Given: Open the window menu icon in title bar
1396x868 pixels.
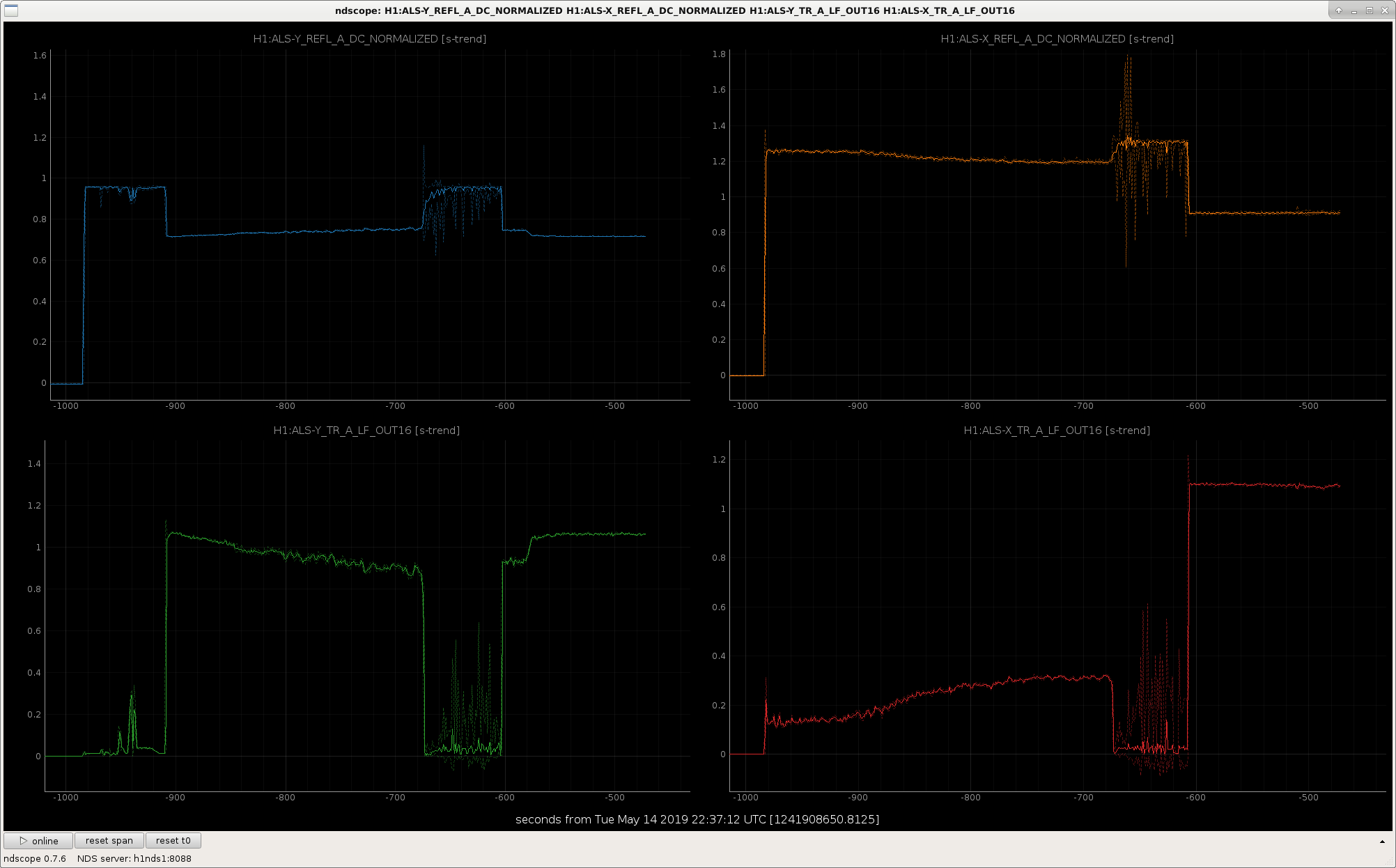Looking at the screenshot, I should tap(10, 10).
